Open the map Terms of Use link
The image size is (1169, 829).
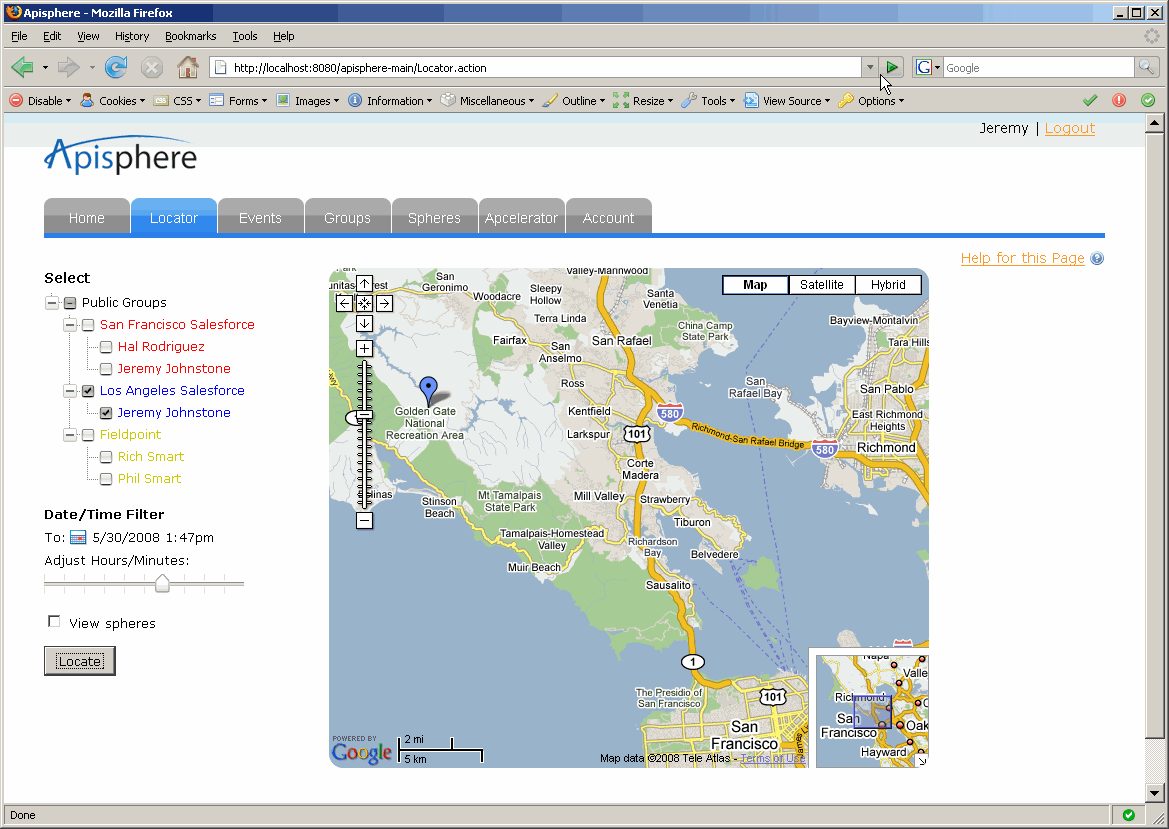coord(772,759)
